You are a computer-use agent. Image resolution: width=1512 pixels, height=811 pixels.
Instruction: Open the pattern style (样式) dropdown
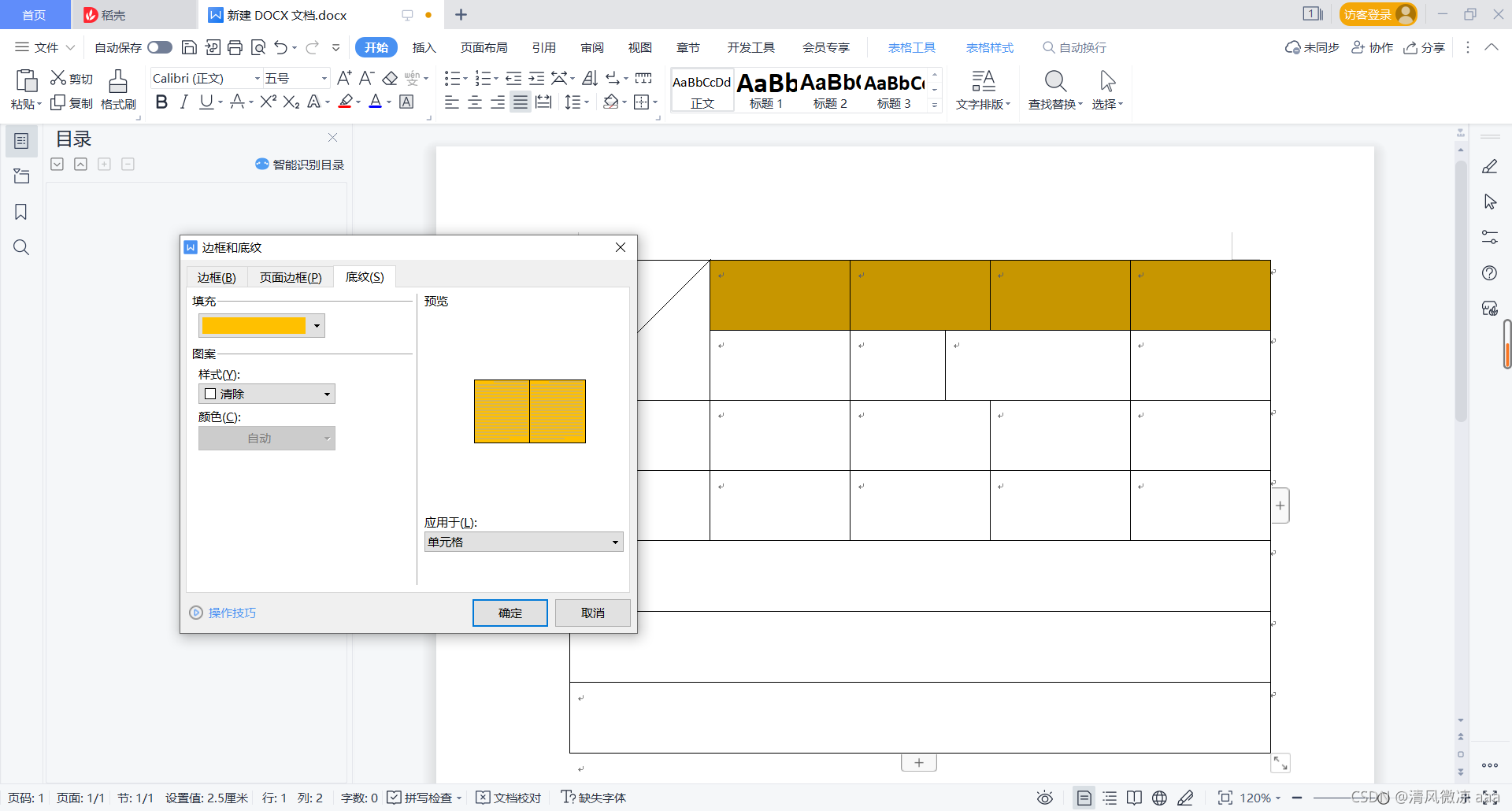(x=267, y=394)
